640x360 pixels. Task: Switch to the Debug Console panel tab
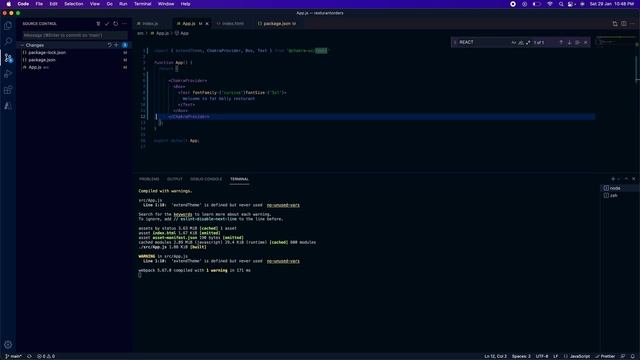point(206,179)
